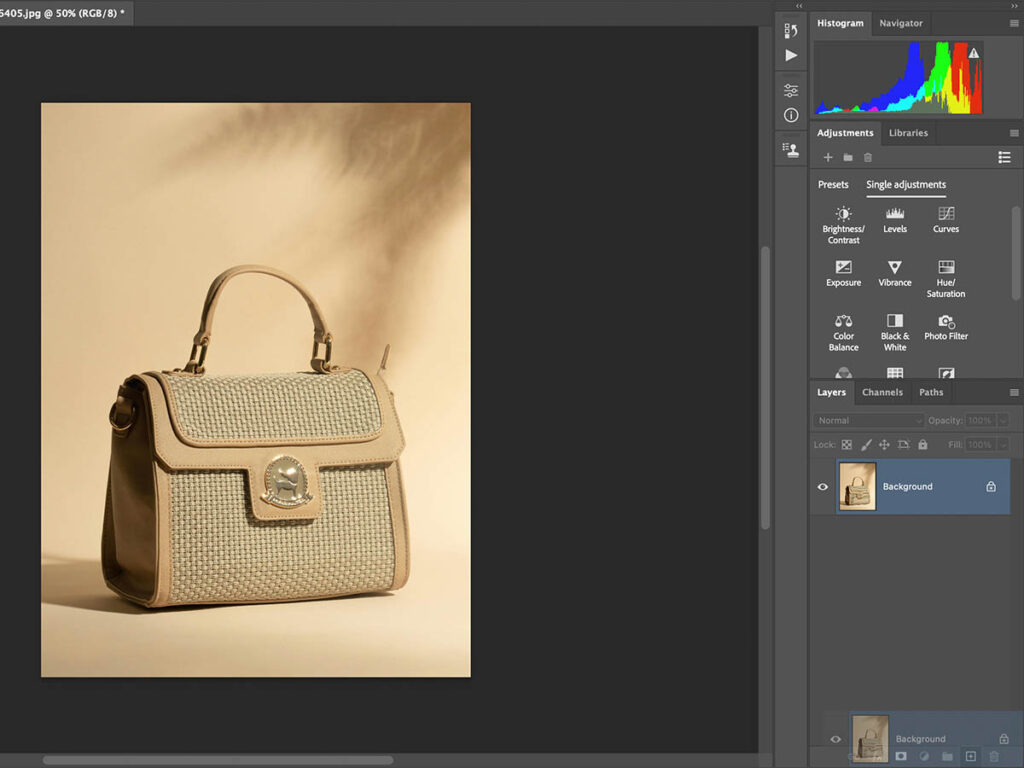Add a Brightness/Contrast adjustment
The image size is (1024, 768).
843,225
